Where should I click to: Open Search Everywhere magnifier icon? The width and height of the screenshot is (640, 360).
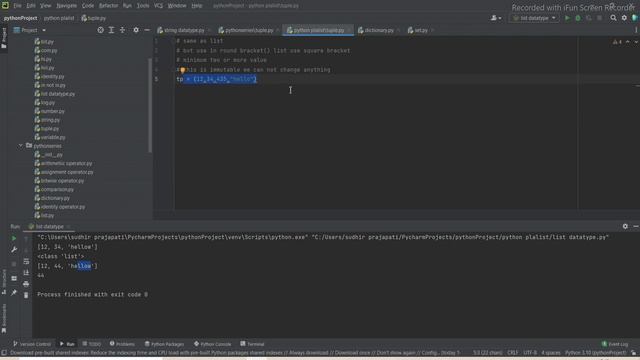tap(613, 18)
